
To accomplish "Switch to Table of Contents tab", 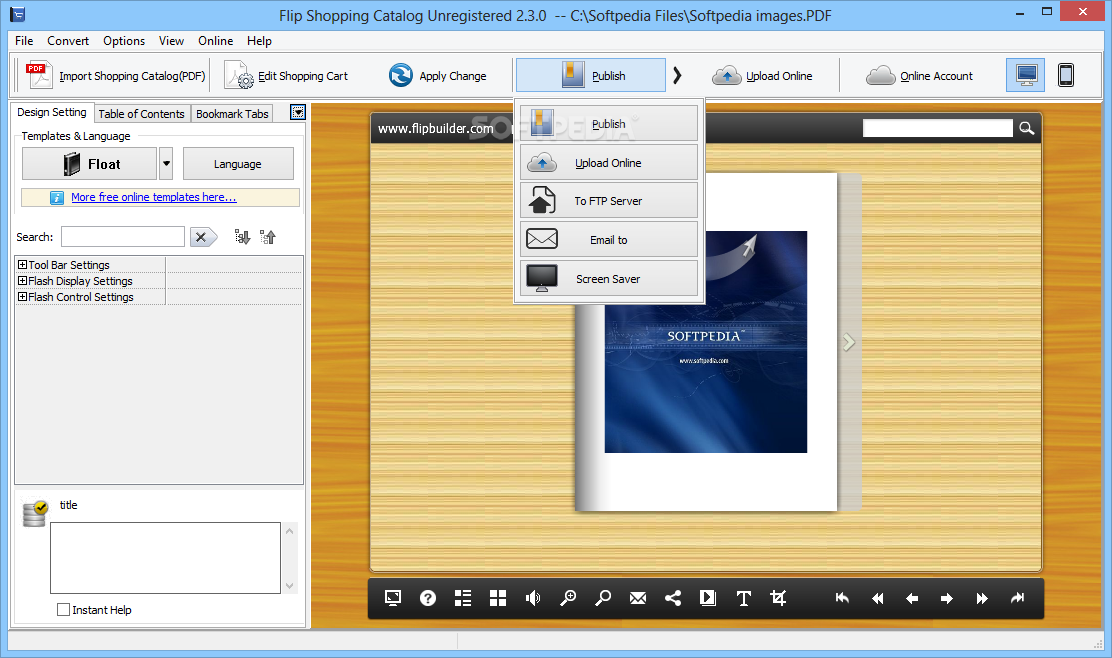I will pos(141,113).
